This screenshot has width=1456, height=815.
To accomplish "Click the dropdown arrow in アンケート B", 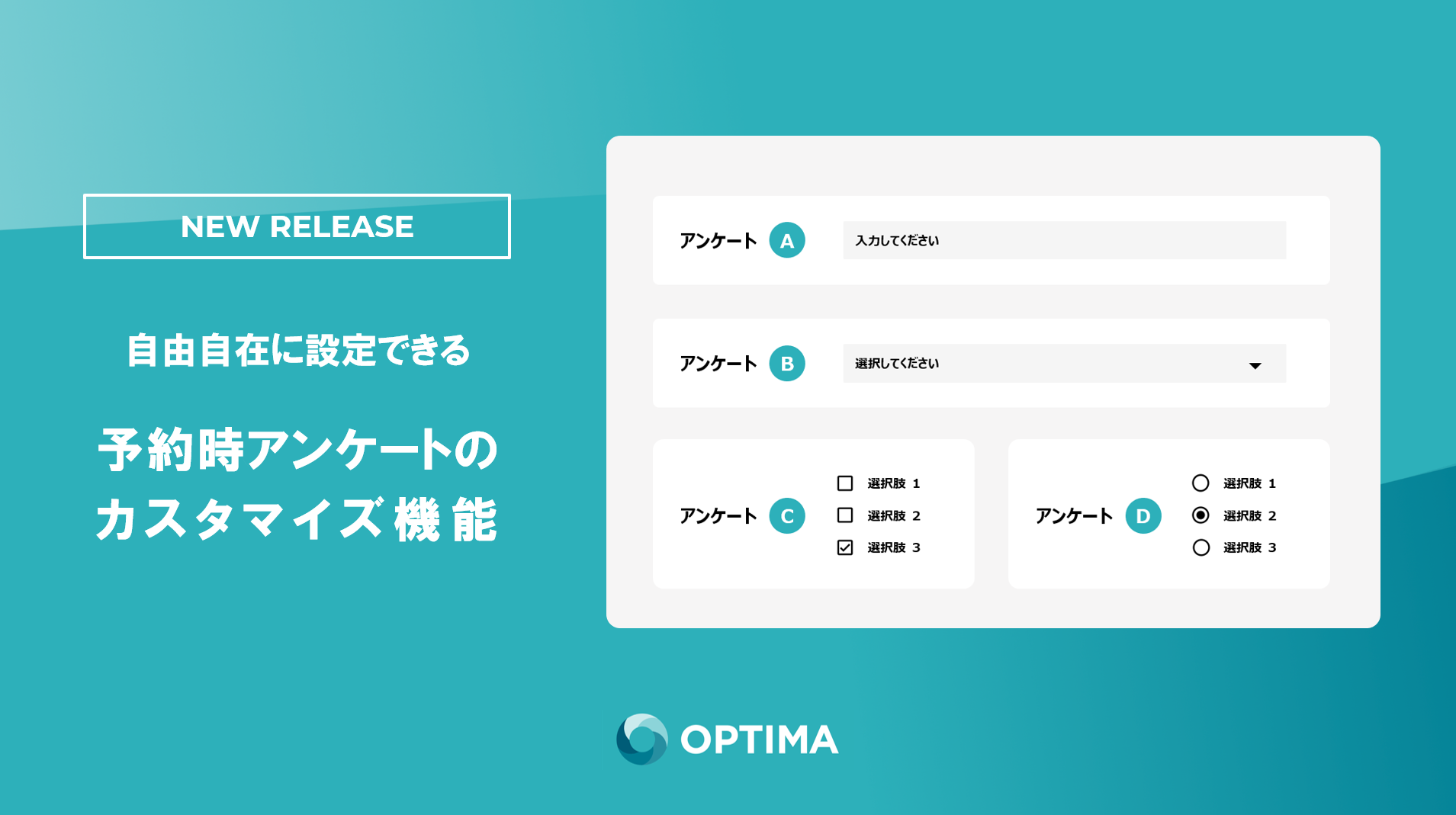I will click(1255, 366).
